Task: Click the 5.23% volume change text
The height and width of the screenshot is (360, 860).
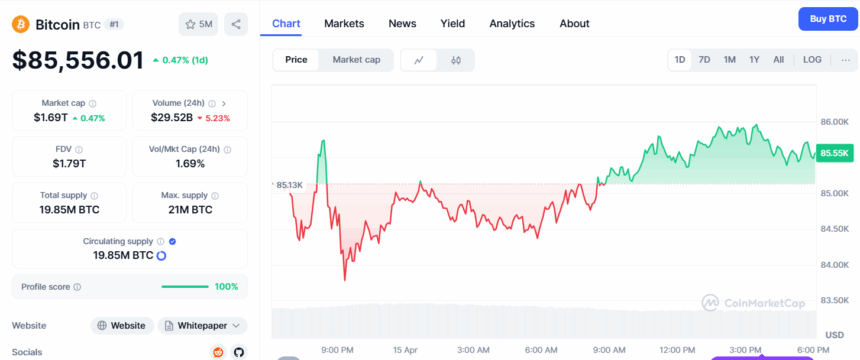Action: 217,118
